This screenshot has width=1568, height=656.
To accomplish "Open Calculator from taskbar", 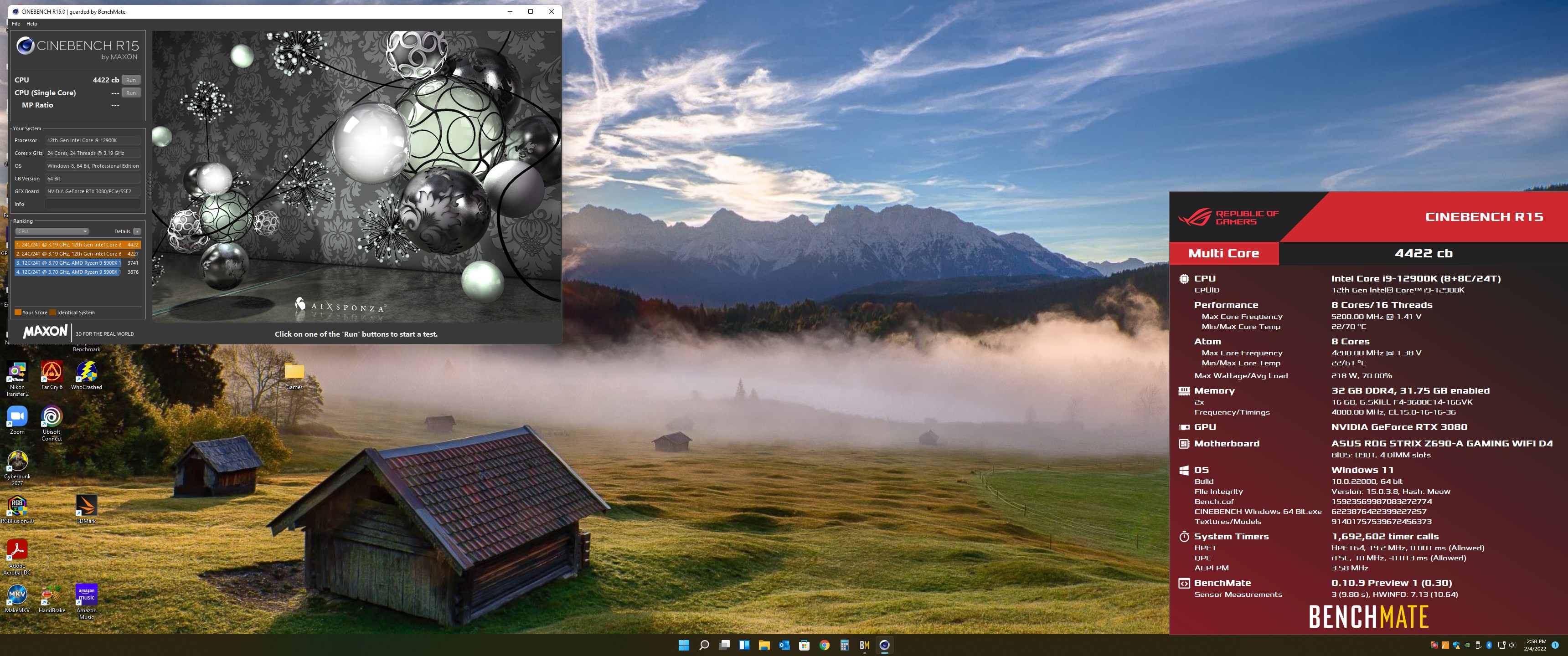I will point(844,645).
